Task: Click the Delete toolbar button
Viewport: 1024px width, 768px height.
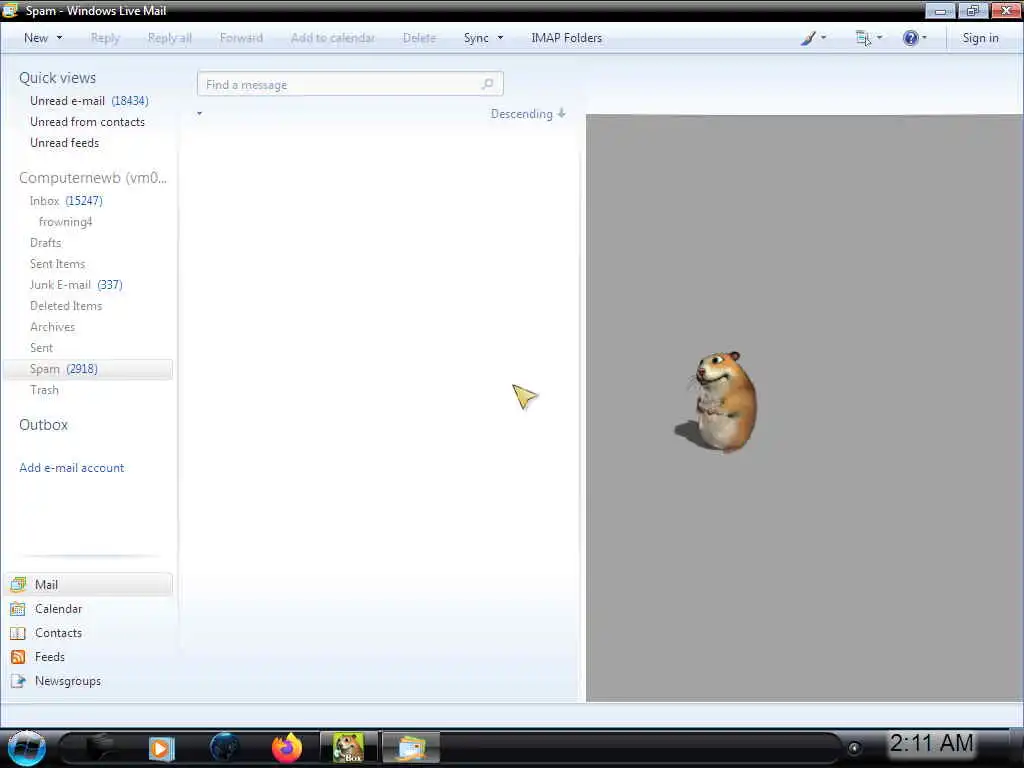Action: (x=419, y=38)
